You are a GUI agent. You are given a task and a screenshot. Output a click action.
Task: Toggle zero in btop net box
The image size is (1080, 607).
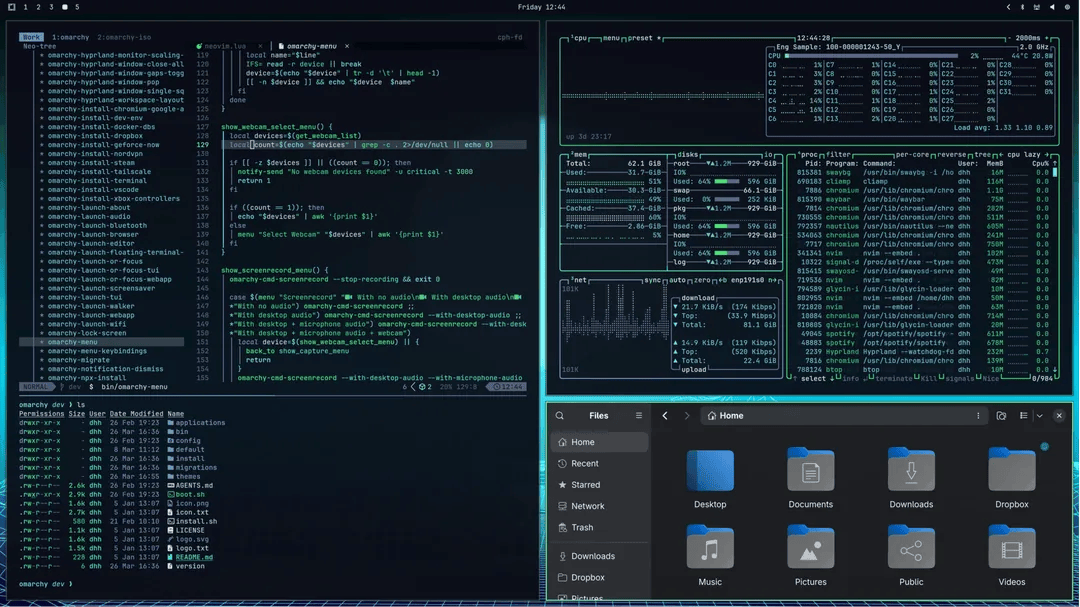click(702, 280)
